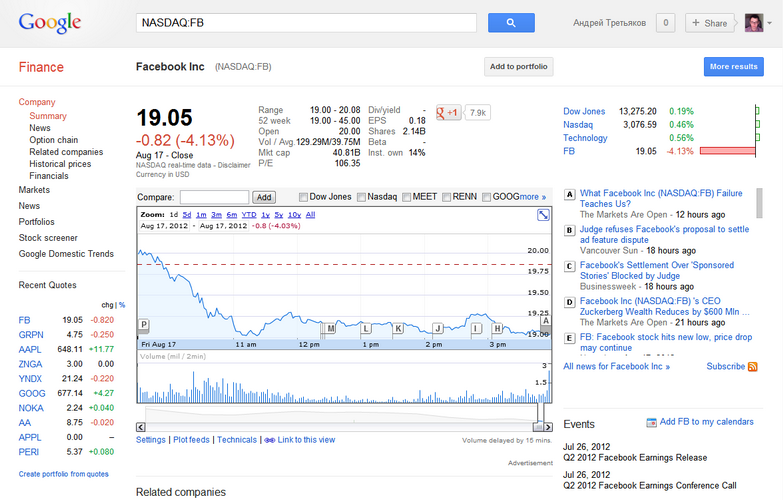This screenshot has width=783, height=500.
Task: Open Technicals link below chart
Action: pos(237,440)
